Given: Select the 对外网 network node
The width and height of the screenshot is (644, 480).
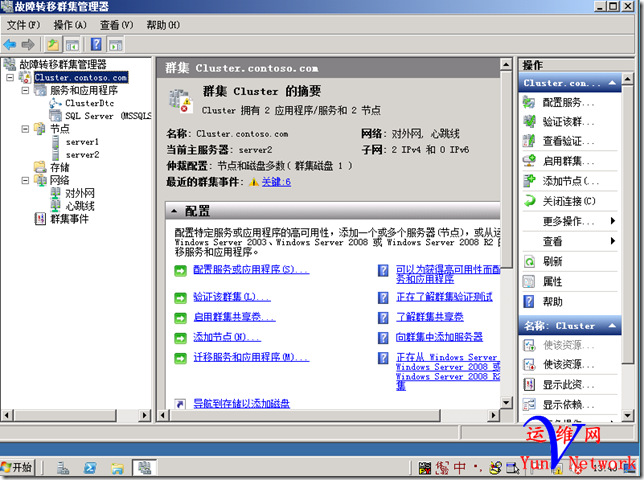Looking at the screenshot, I should (80, 193).
